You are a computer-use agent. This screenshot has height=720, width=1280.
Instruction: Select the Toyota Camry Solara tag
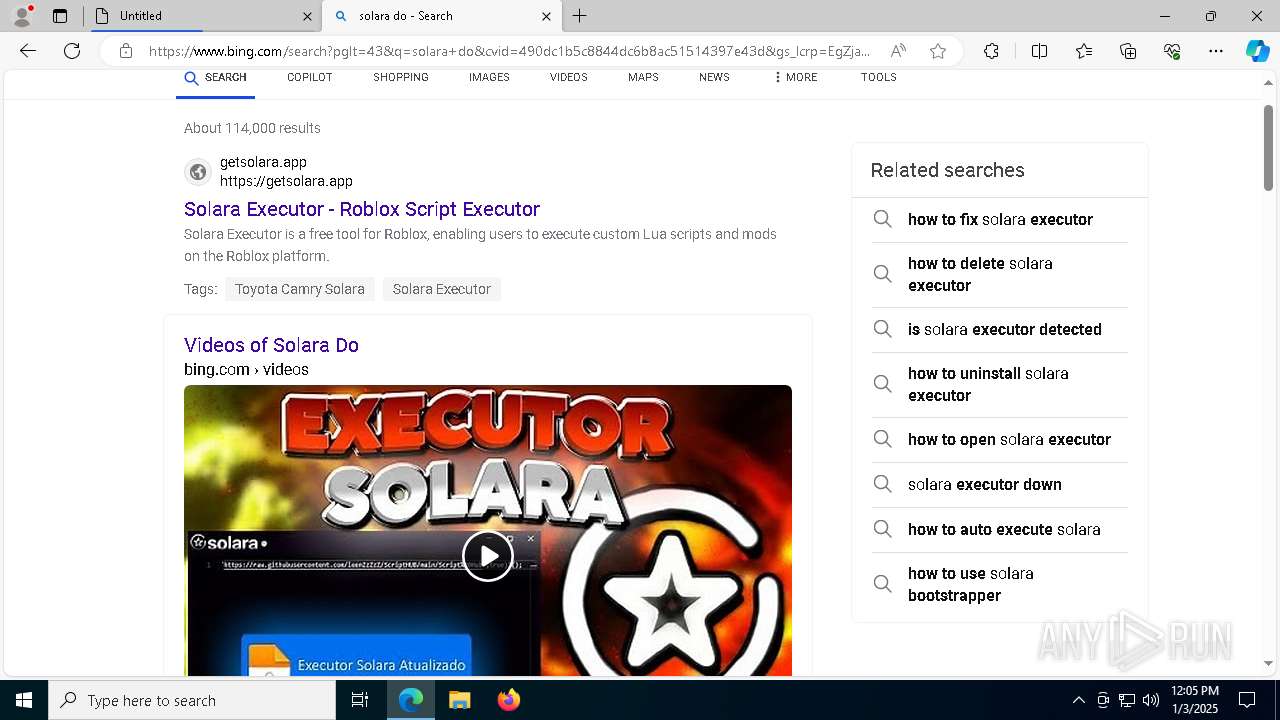pyautogui.click(x=300, y=289)
